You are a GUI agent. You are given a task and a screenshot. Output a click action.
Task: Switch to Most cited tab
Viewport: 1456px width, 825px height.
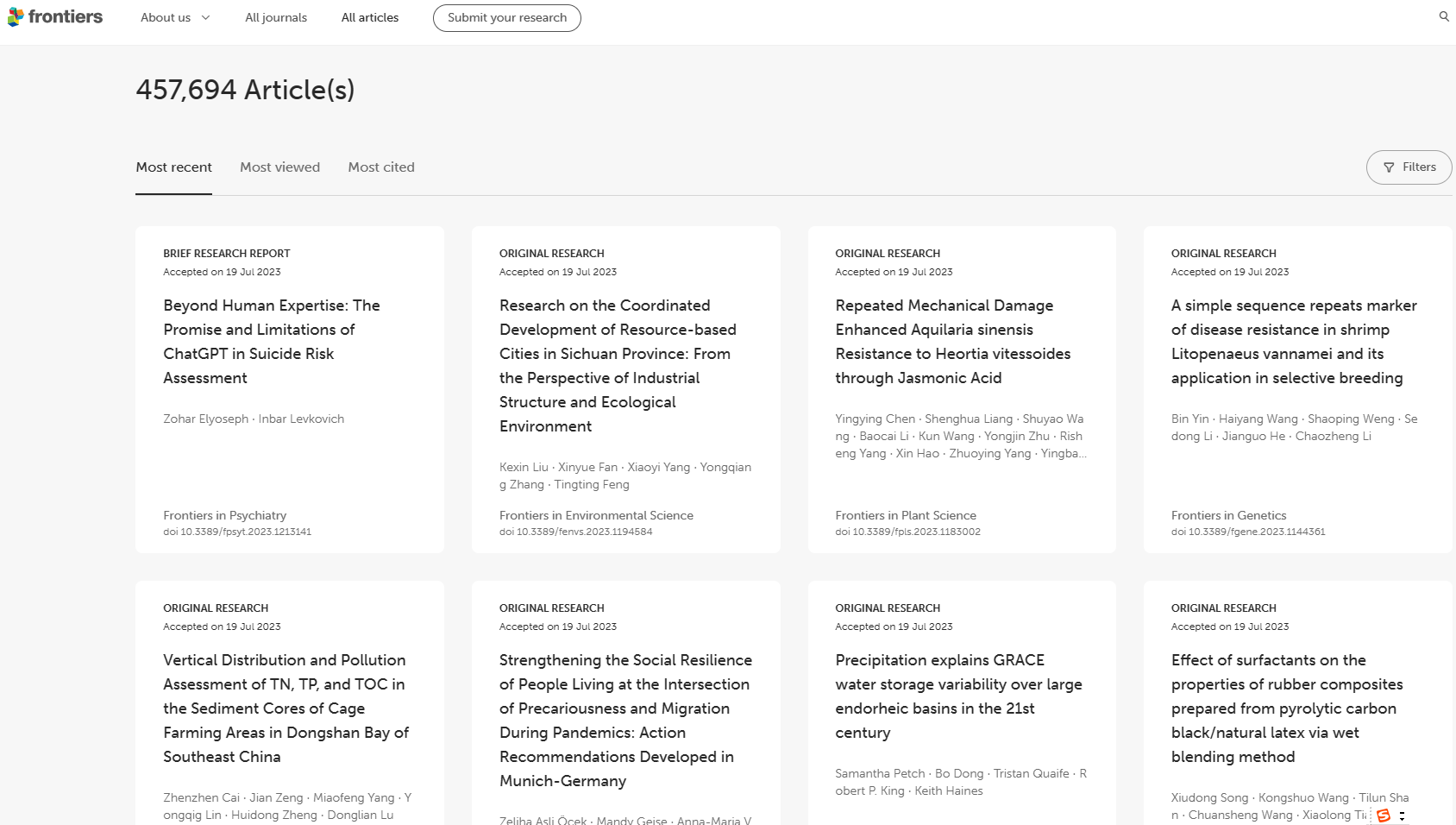pyautogui.click(x=381, y=167)
